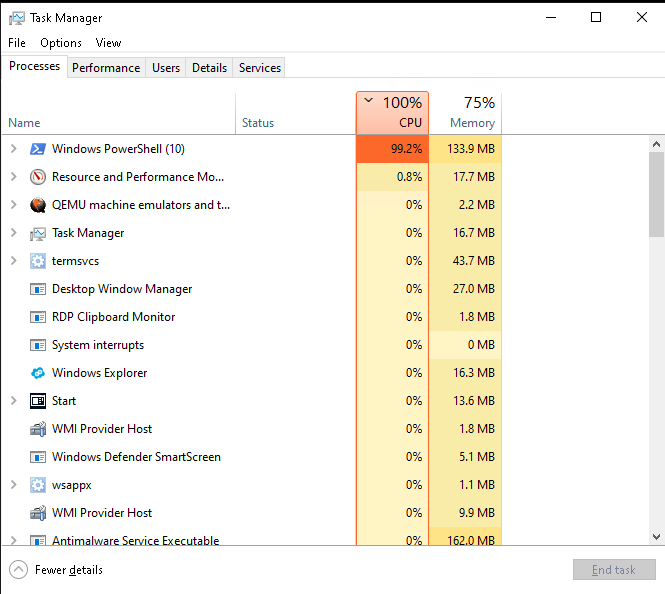
Task: Click the RDP Clipboard Monitor icon
Action: tap(38, 317)
